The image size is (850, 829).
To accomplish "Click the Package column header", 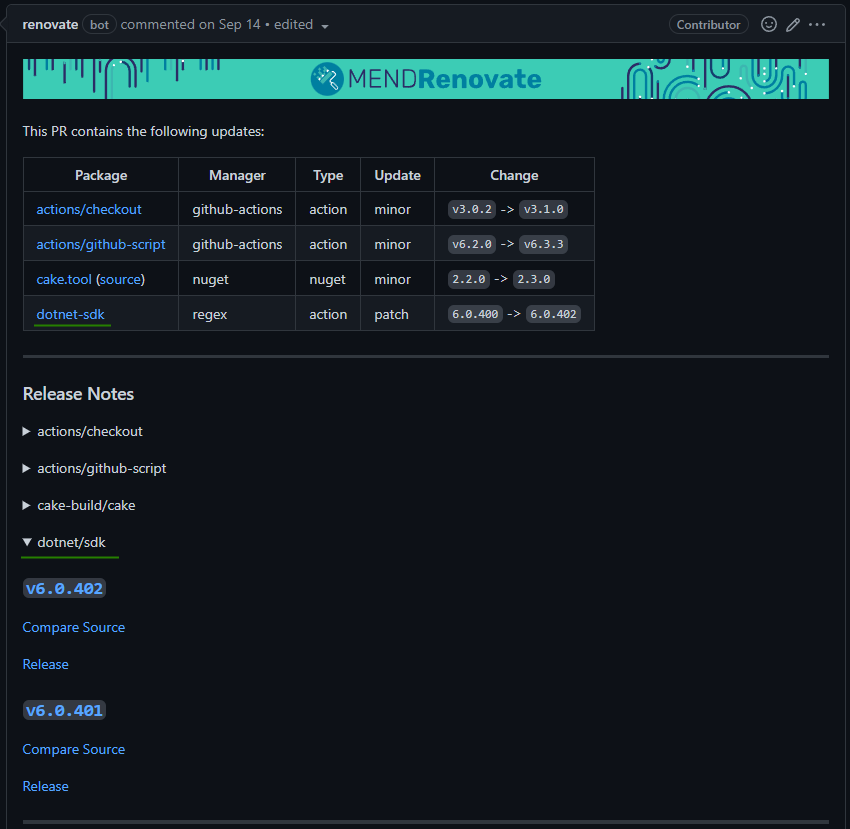I will (101, 175).
